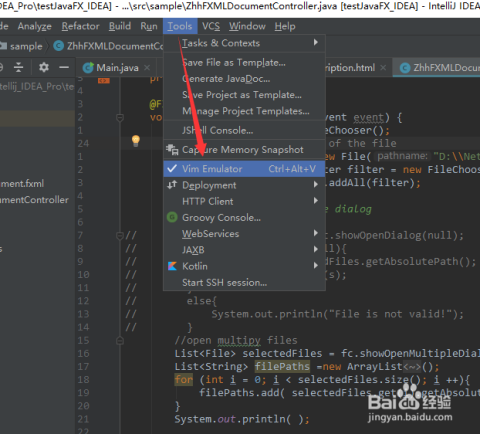Screen dimensions: 480x434
Task: Click the collapse all icon in project panel
Action: tap(18, 67)
